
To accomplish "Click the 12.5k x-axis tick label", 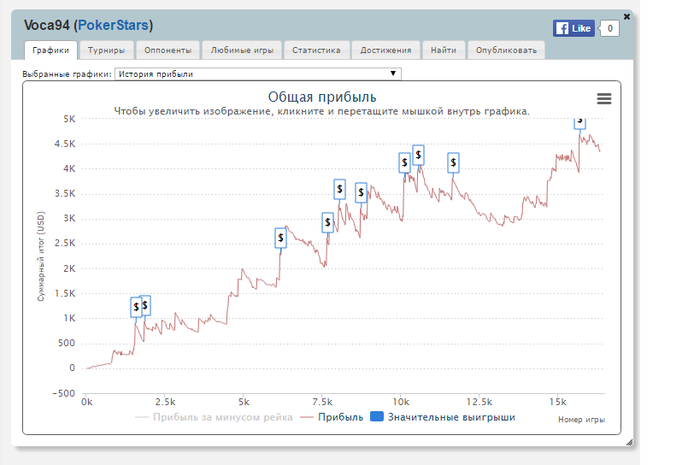I will [479, 402].
